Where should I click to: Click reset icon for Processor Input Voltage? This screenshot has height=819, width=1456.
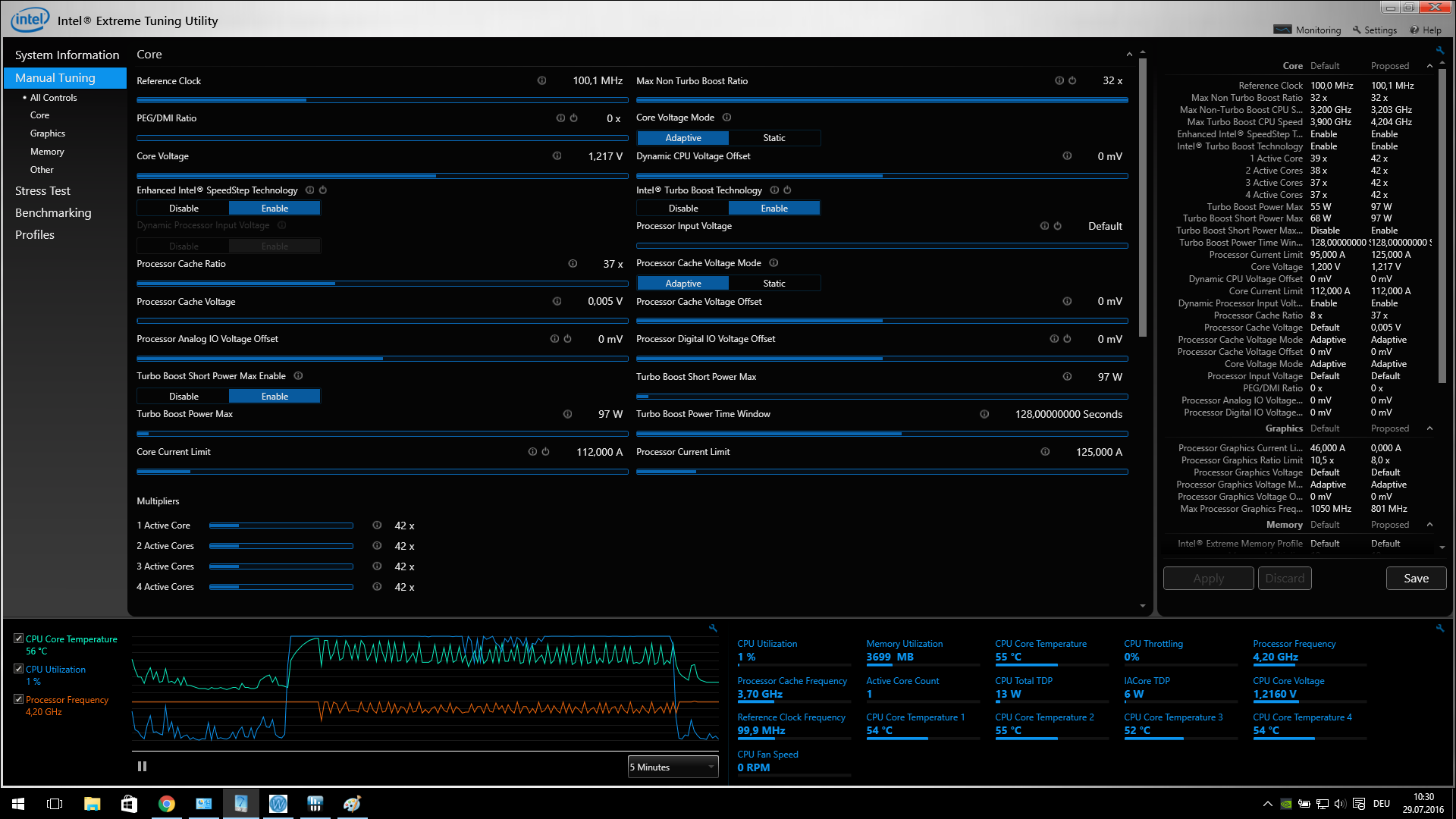pyautogui.click(x=1057, y=226)
